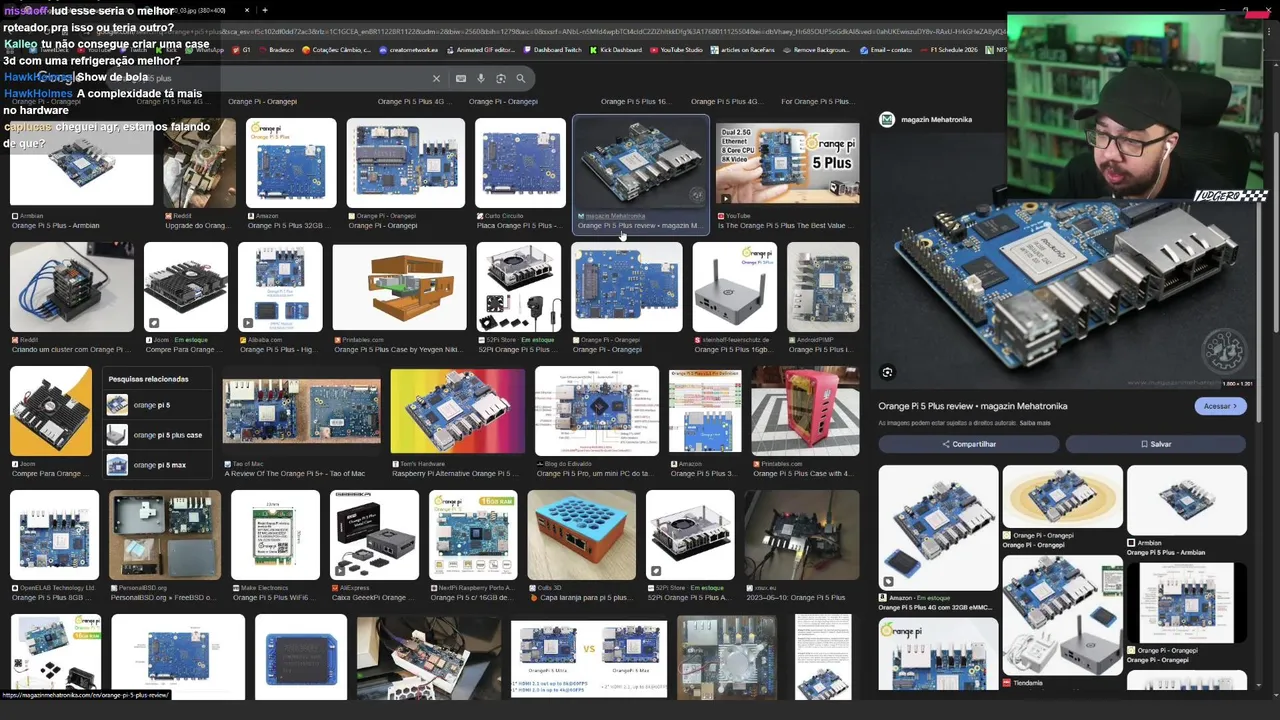Open the Printables pink case thumbnail
Viewport: 1280px width, 720px height.
pyautogui.click(x=805, y=411)
